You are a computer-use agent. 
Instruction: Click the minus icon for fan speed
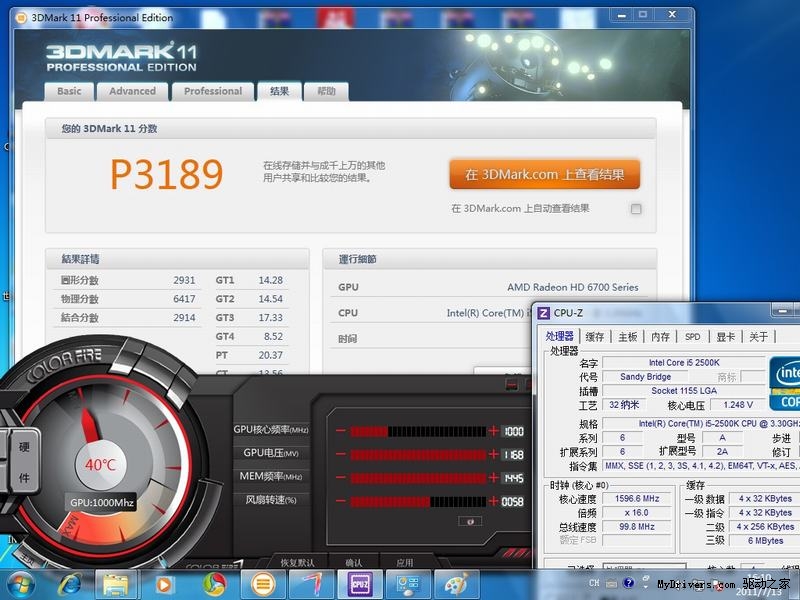(341, 501)
